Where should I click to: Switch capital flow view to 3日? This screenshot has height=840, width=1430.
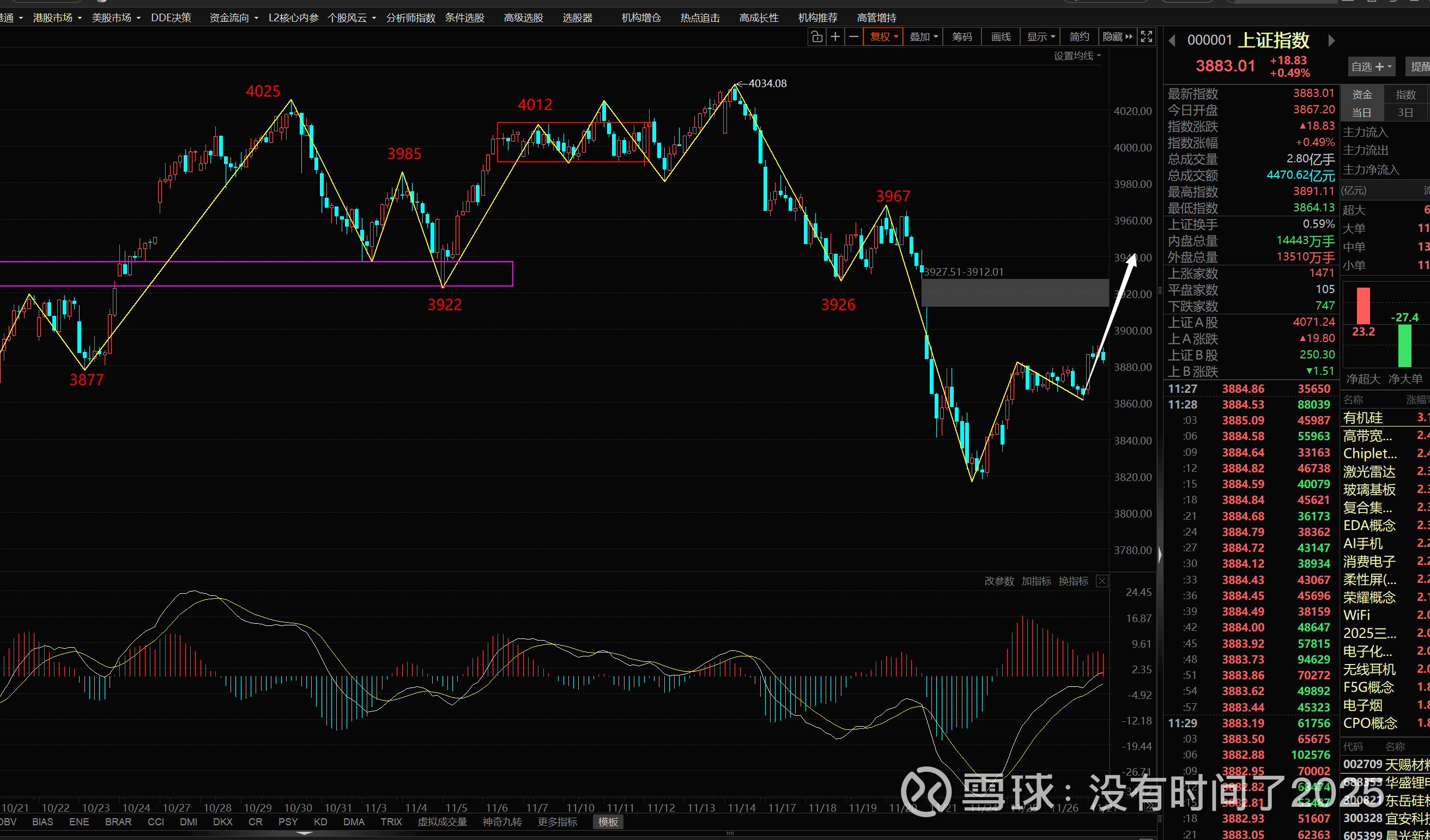pos(1405,112)
